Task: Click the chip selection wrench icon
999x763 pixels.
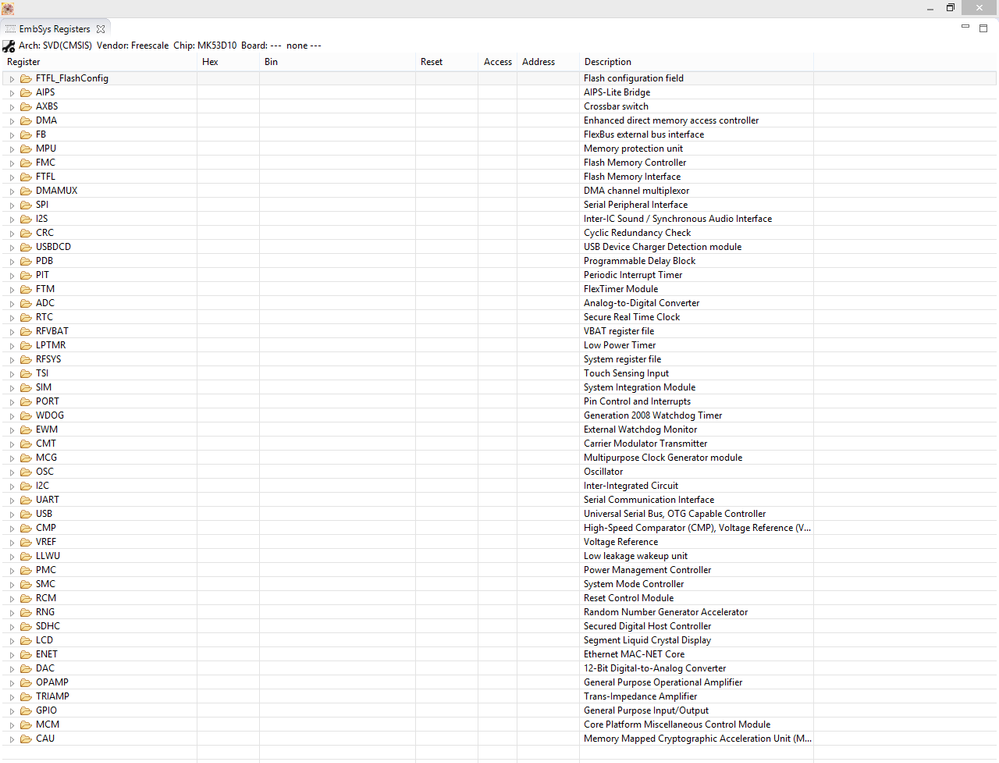Action: click(8, 46)
